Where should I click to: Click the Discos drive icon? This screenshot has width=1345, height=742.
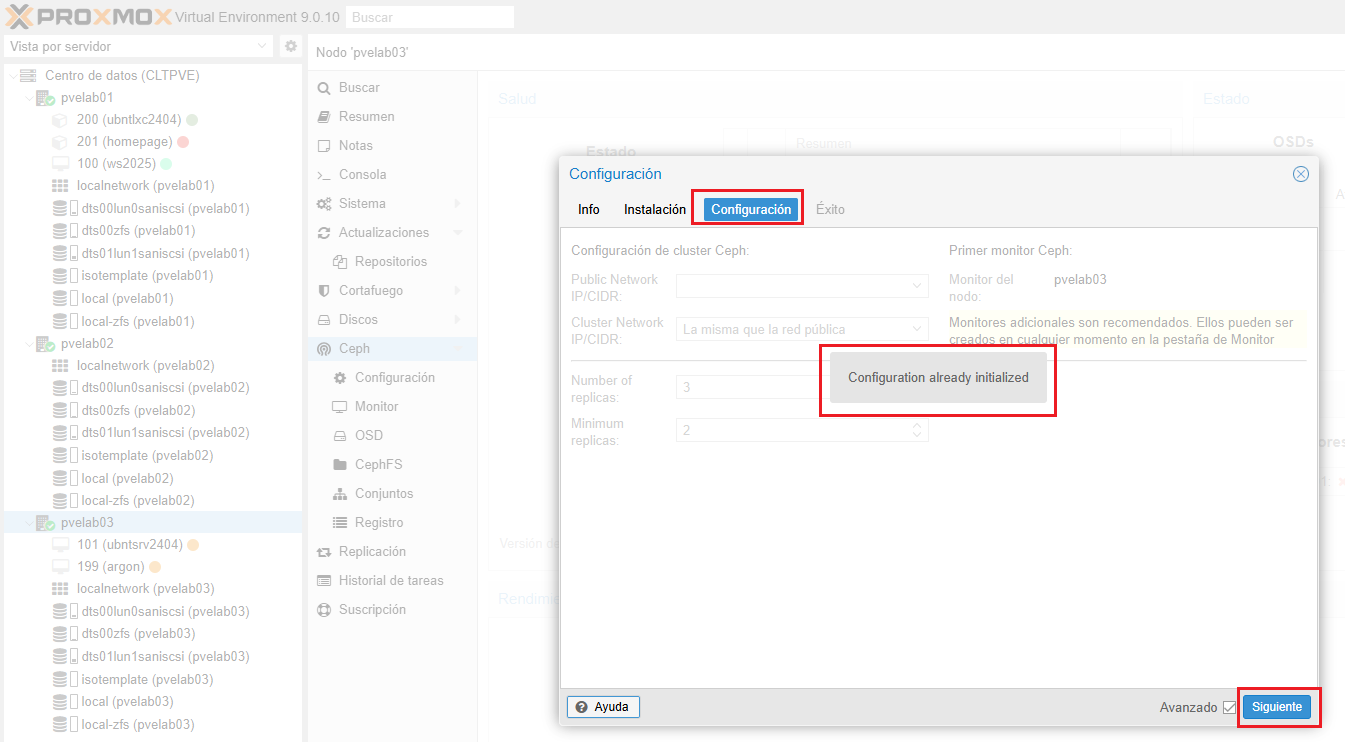(324, 320)
